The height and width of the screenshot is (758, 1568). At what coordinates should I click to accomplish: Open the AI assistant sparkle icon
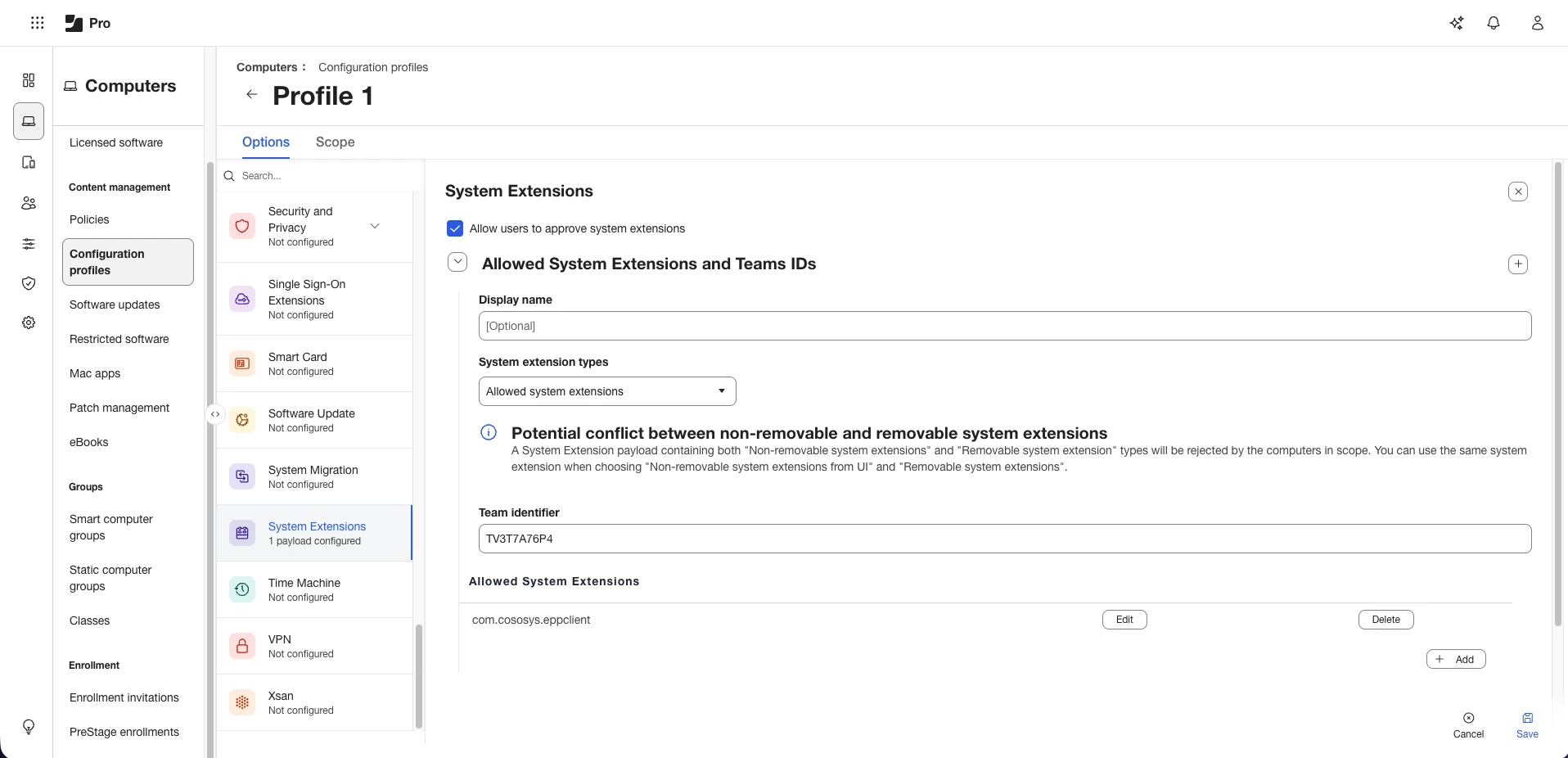[1457, 23]
